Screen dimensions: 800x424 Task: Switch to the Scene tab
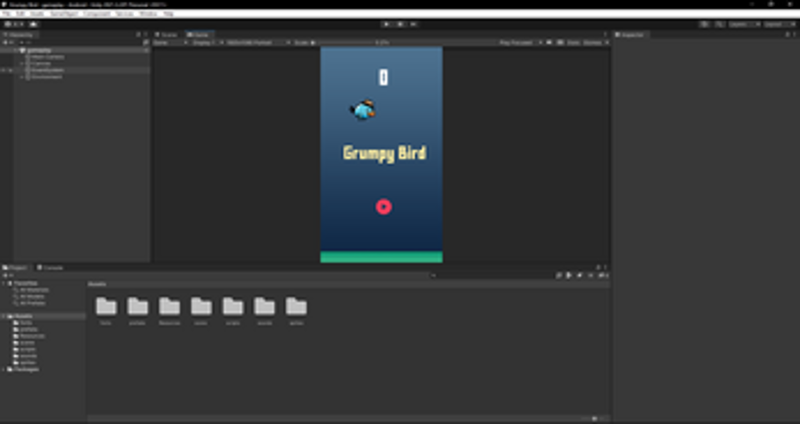point(167,35)
